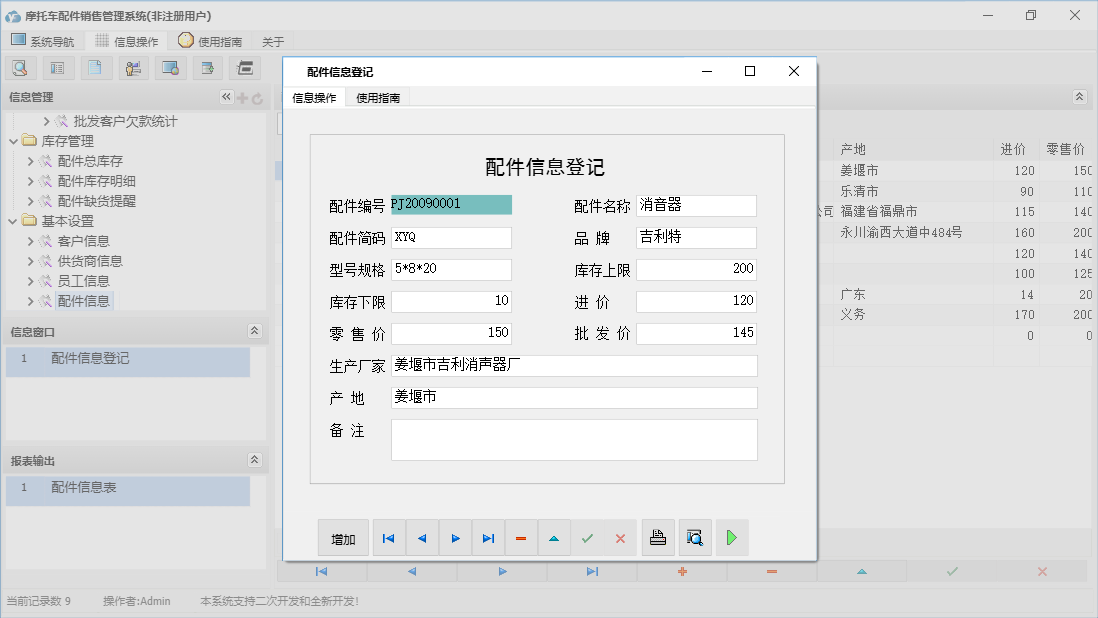Screen dimensions: 1098x618
Task: Click the green play arrow icon
Action: [x=732, y=538]
